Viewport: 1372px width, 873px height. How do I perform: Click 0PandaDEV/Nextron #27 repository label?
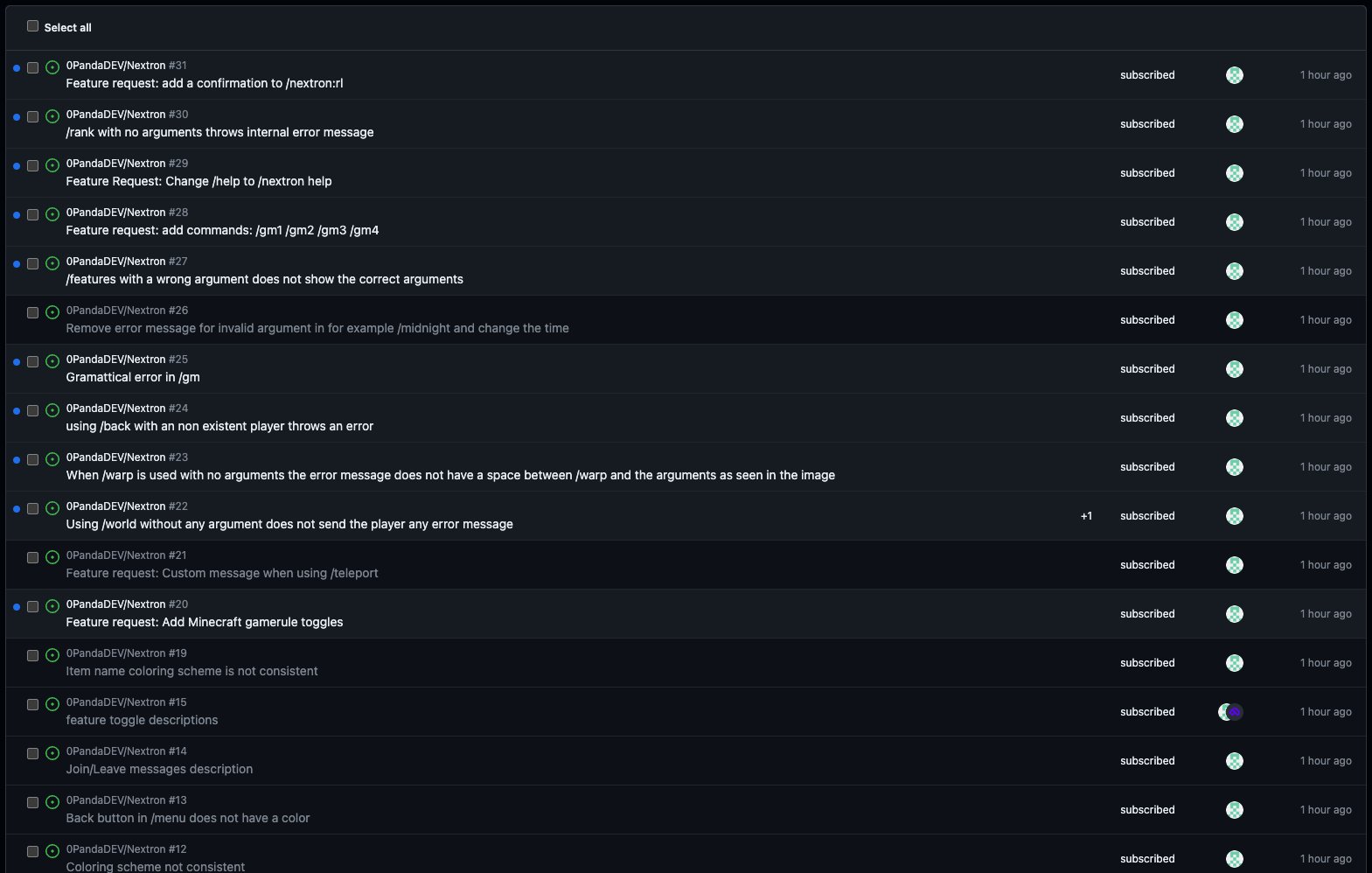pos(127,262)
